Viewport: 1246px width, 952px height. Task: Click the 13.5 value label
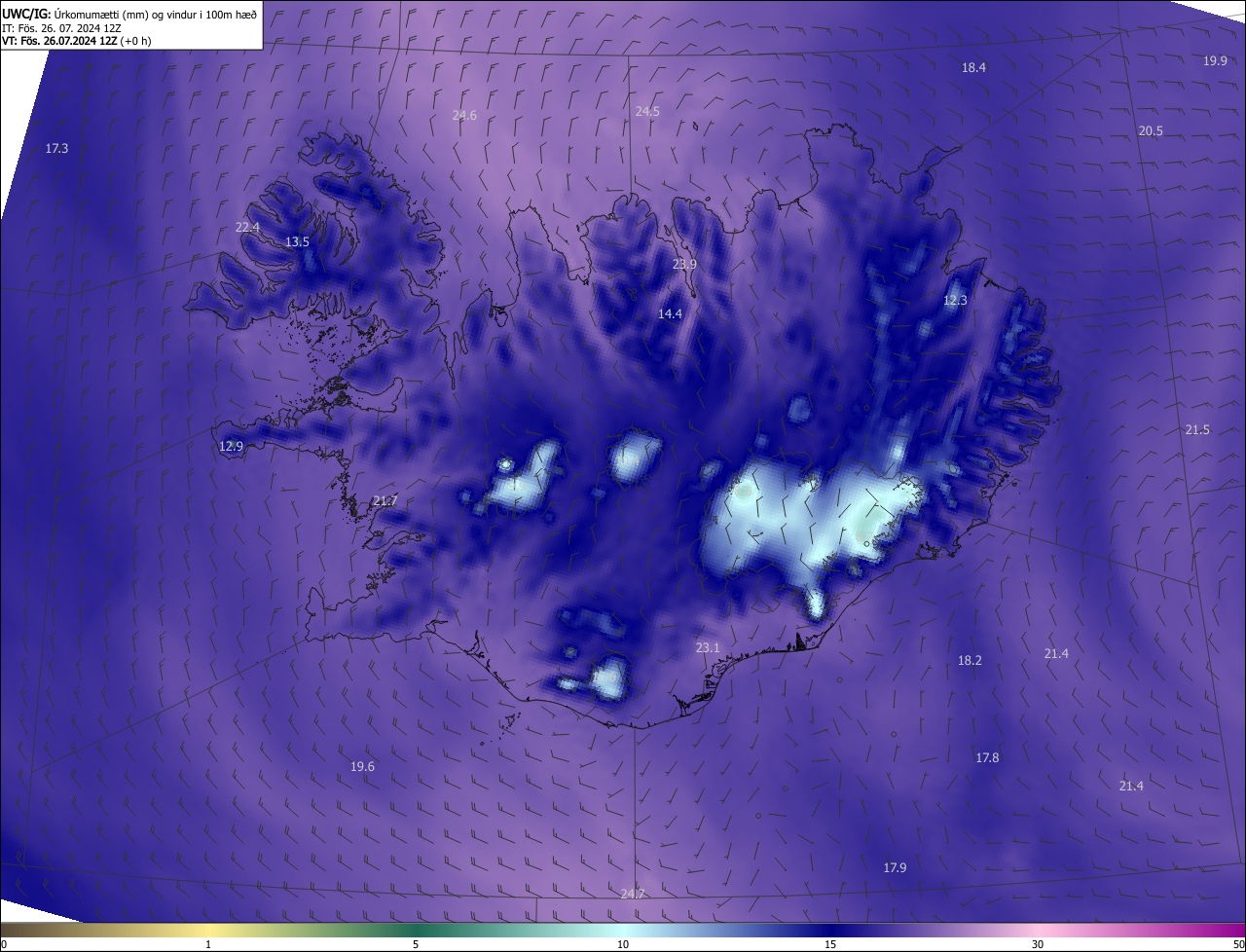coord(297,242)
